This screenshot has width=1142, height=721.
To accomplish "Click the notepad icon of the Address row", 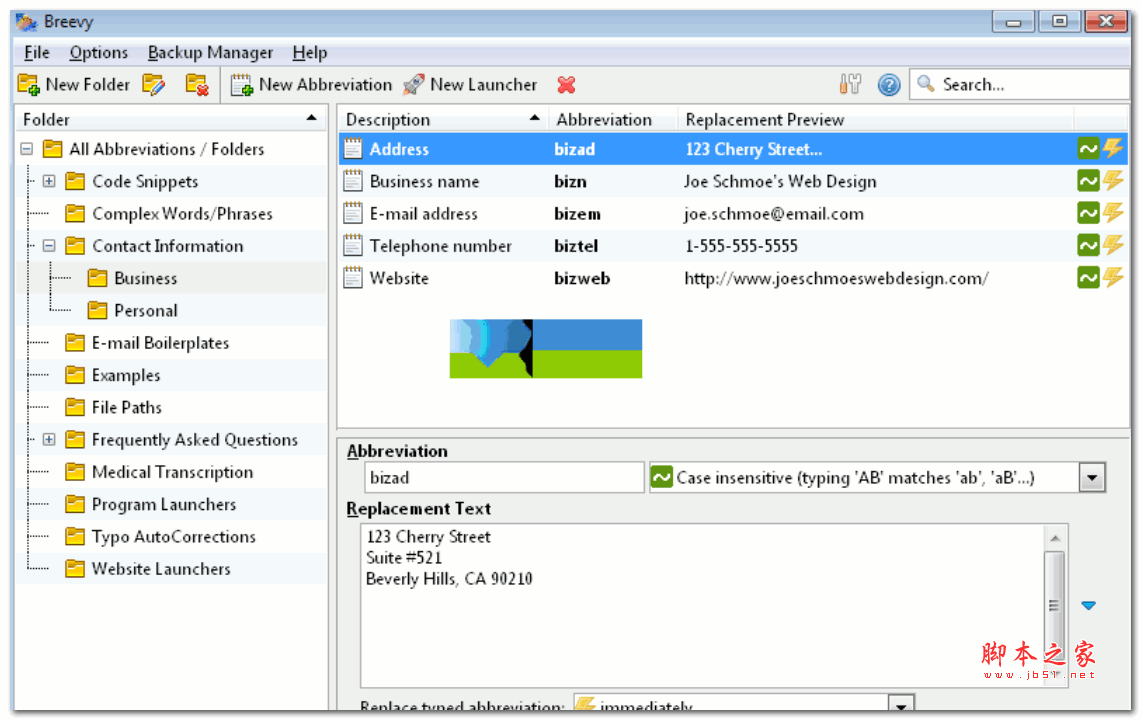I will 353,149.
